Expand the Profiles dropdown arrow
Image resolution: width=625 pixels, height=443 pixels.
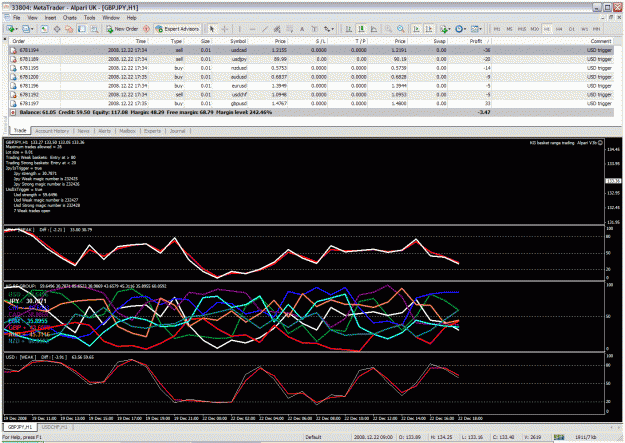coord(32,29)
